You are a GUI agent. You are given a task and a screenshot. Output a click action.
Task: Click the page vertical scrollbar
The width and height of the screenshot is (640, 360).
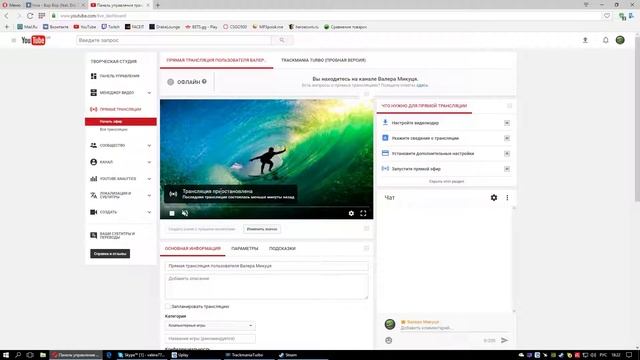(637, 118)
